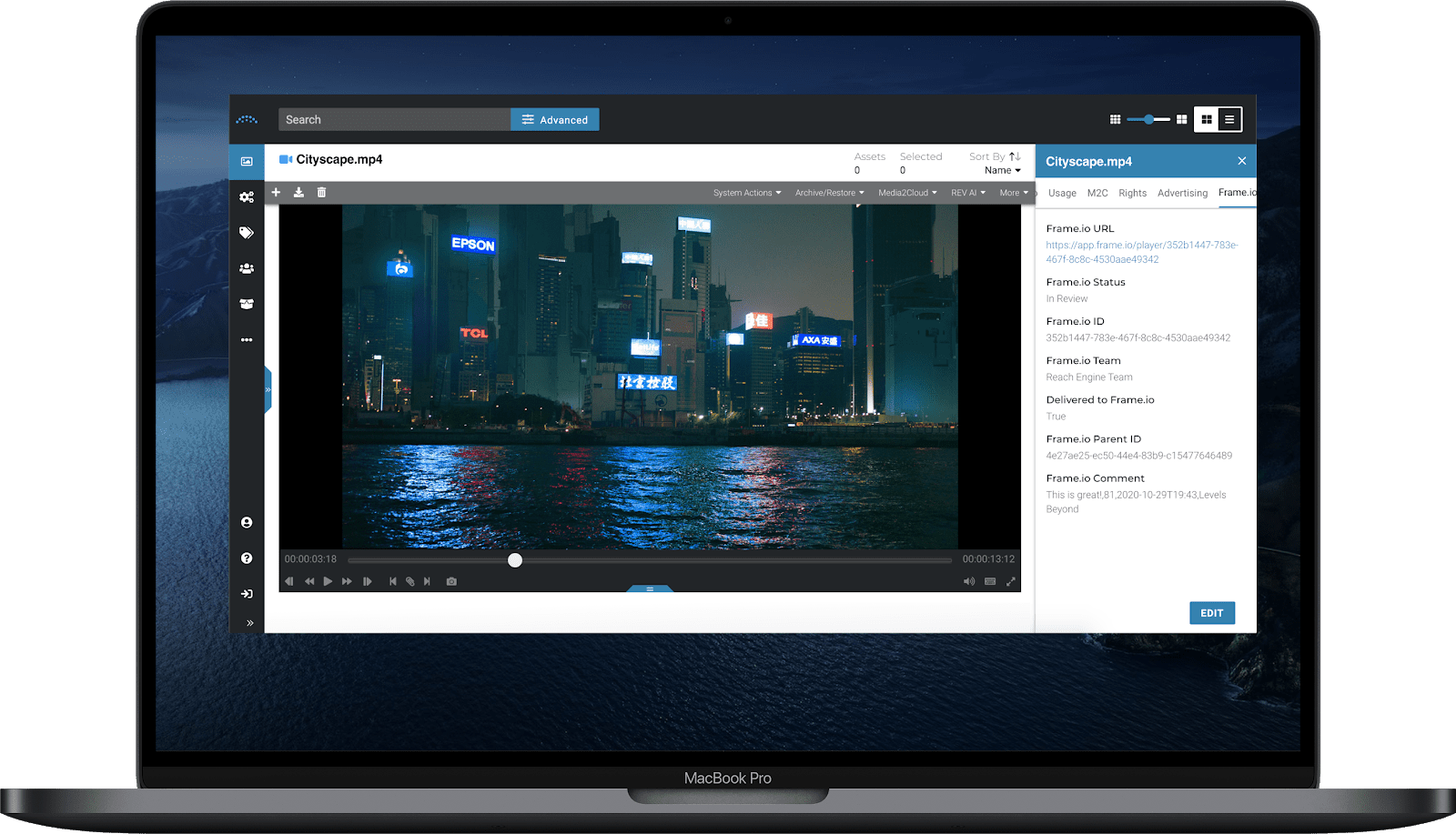Step forward one frame
The height and width of the screenshot is (834, 1456).
click(x=367, y=581)
